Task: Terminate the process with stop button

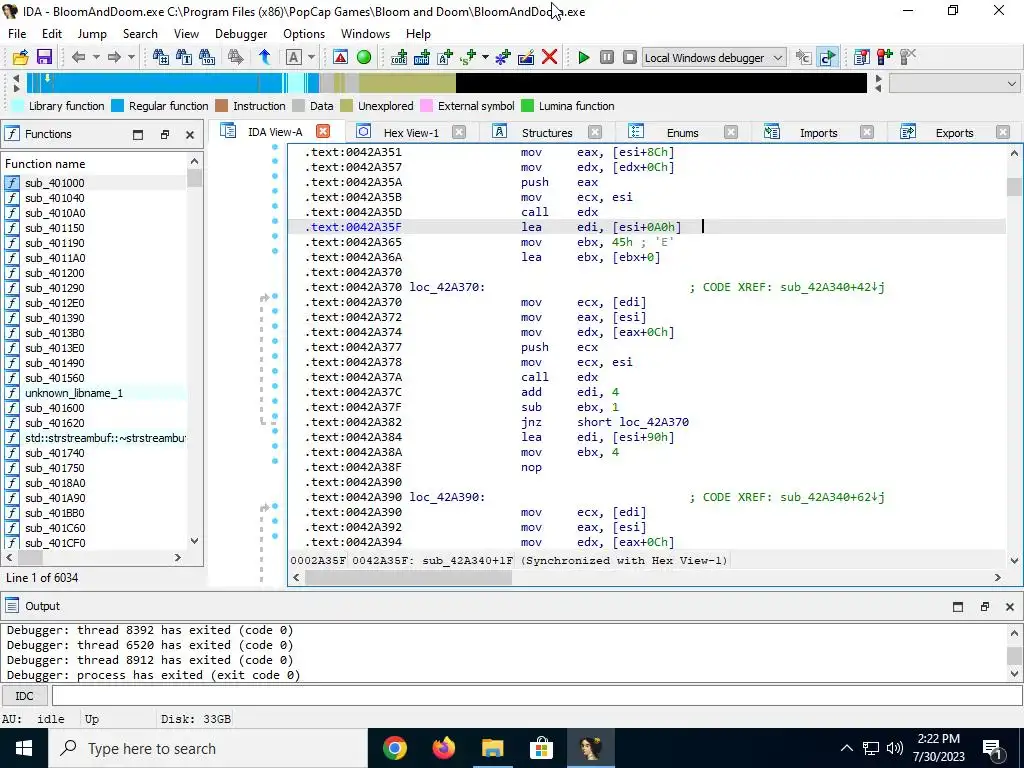Action: (630, 57)
